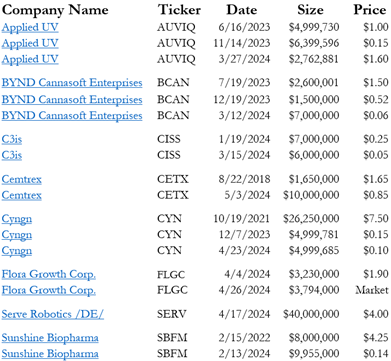Image resolution: width=391 pixels, height=361 pixels.
Task: Open Sunshine Biopharma 2/15/2022 link
Action: pos(50,338)
